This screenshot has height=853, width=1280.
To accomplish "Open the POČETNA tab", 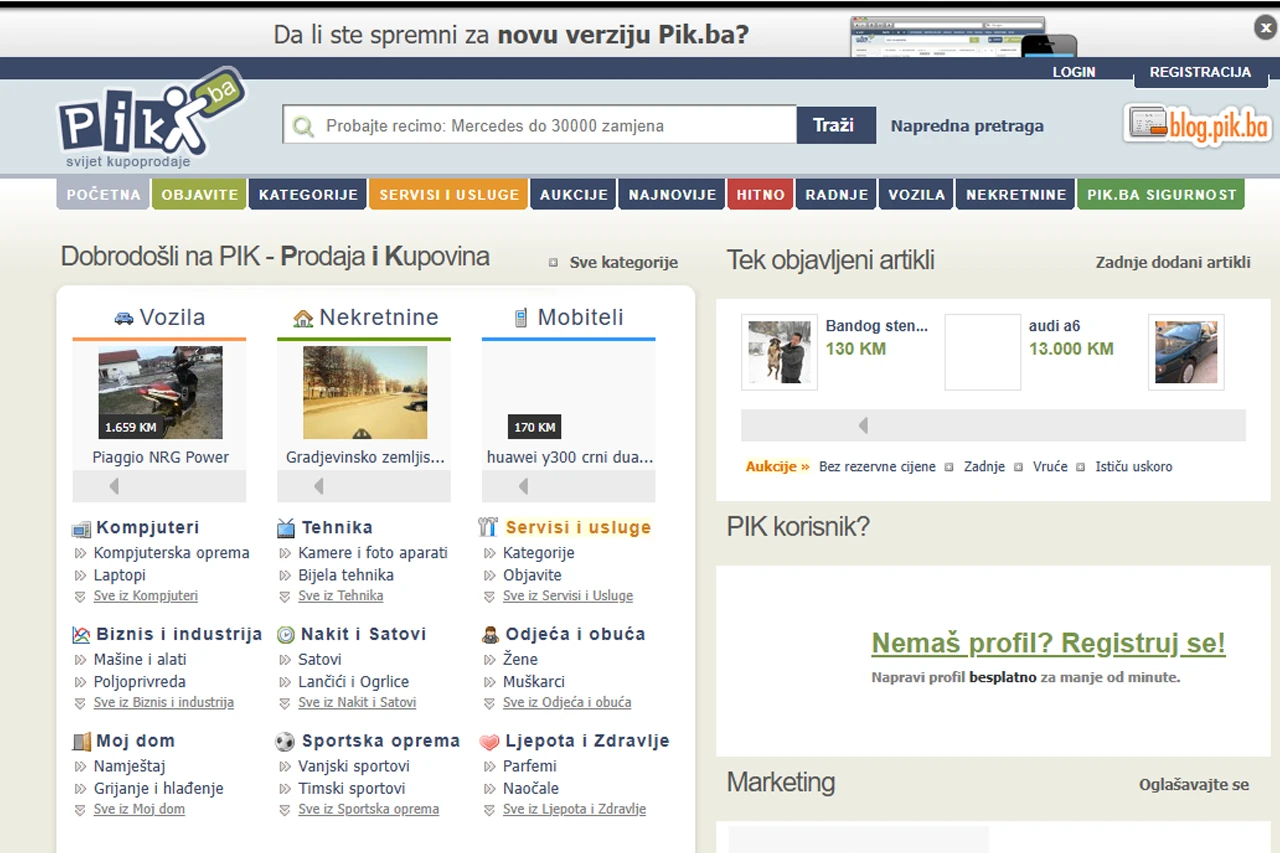I will click(104, 194).
